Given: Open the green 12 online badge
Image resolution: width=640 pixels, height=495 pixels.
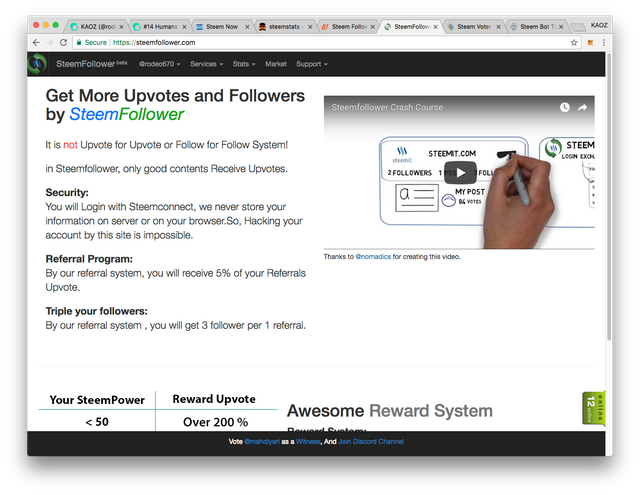Looking at the screenshot, I should coord(593,408).
